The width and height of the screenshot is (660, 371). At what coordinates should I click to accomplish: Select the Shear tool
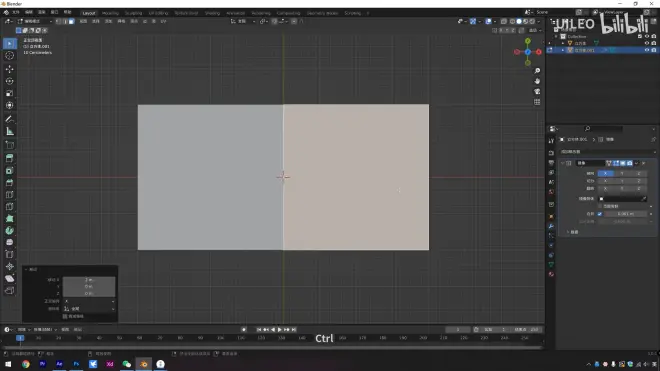(x=10, y=278)
